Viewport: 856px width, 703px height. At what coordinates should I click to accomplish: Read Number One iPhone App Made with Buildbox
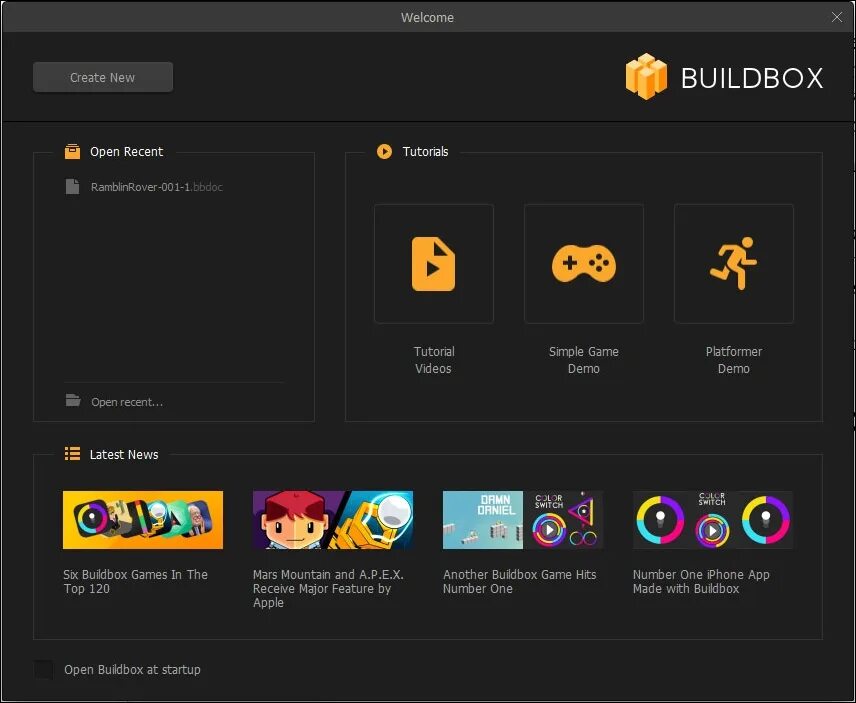tap(701, 581)
